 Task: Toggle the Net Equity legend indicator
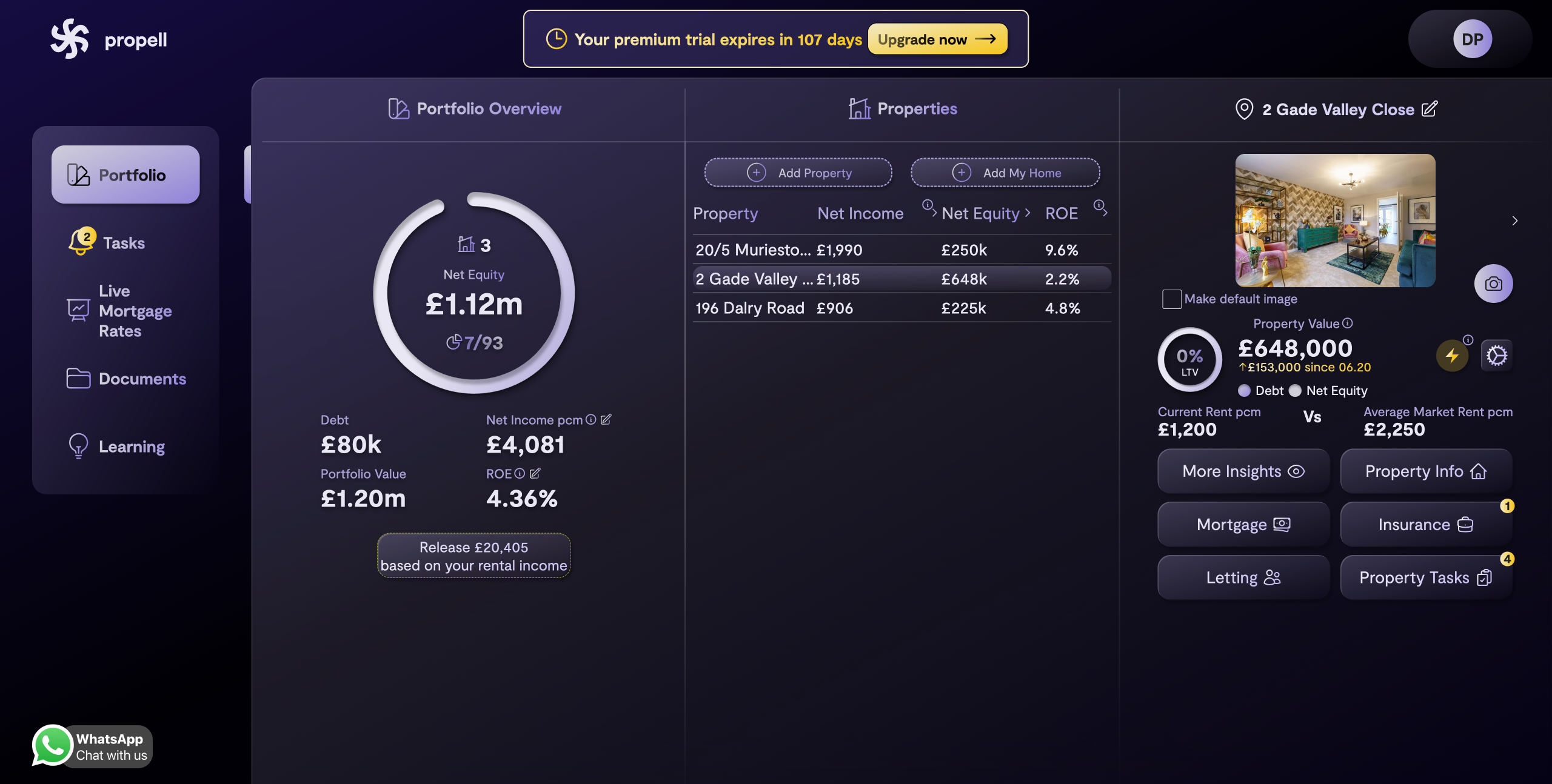click(1295, 391)
